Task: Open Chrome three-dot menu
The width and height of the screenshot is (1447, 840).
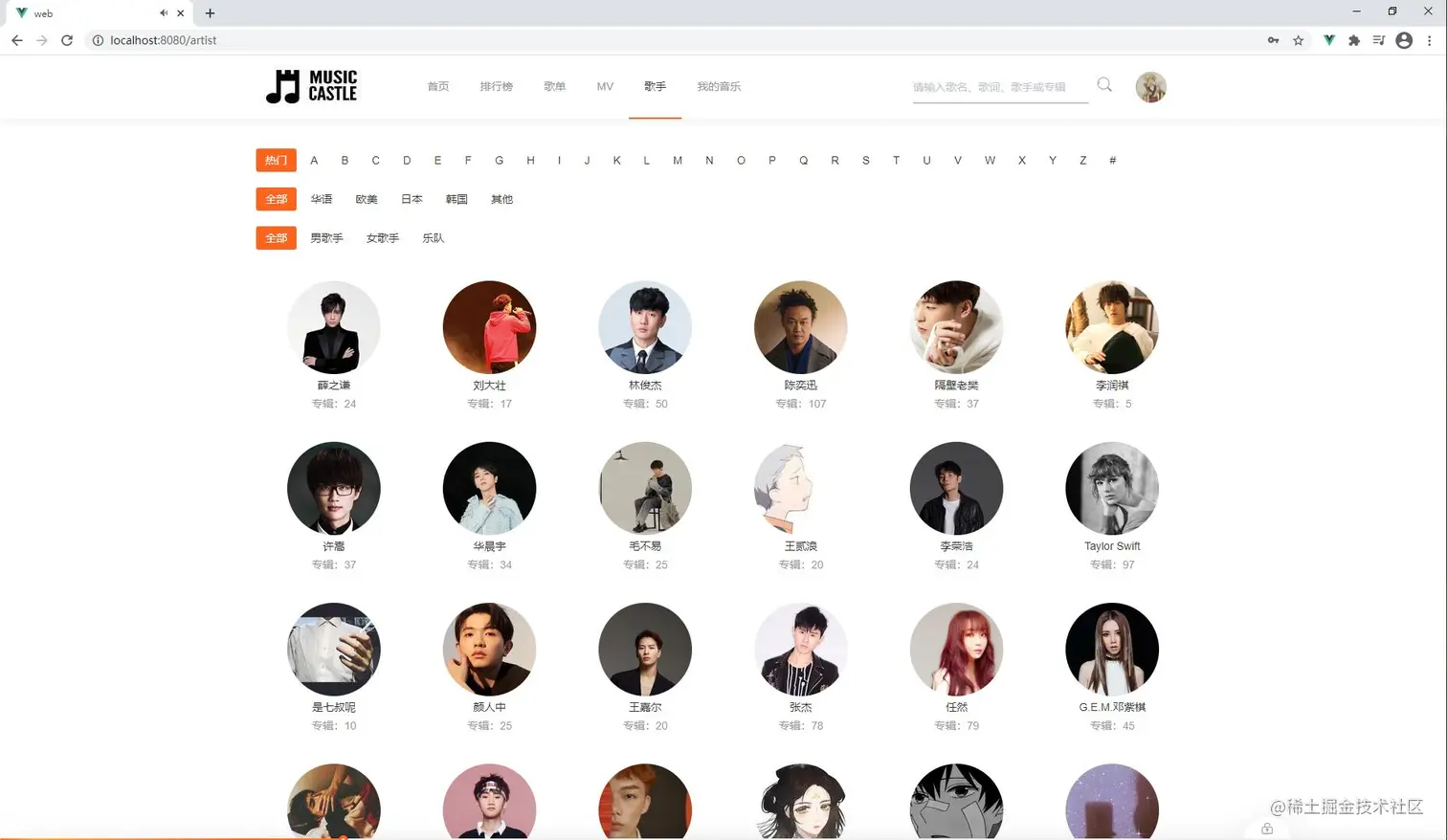Action: click(x=1430, y=40)
